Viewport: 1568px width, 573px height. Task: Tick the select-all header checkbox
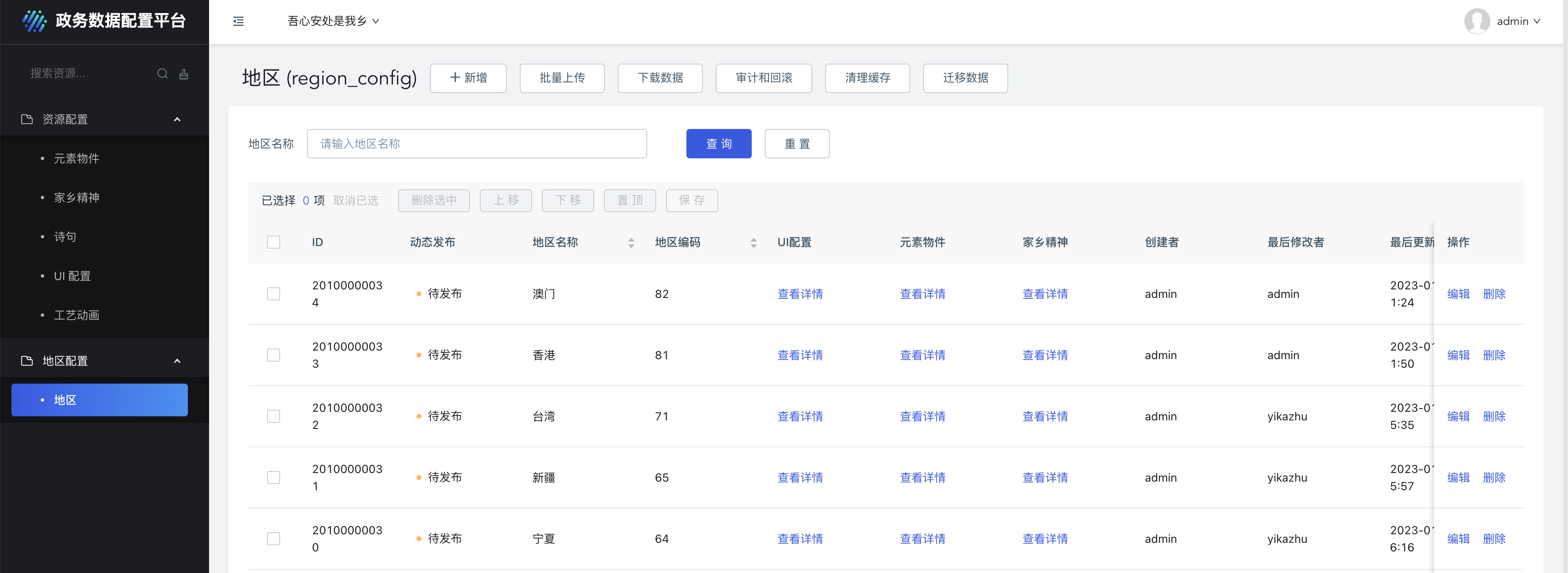(x=274, y=242)
